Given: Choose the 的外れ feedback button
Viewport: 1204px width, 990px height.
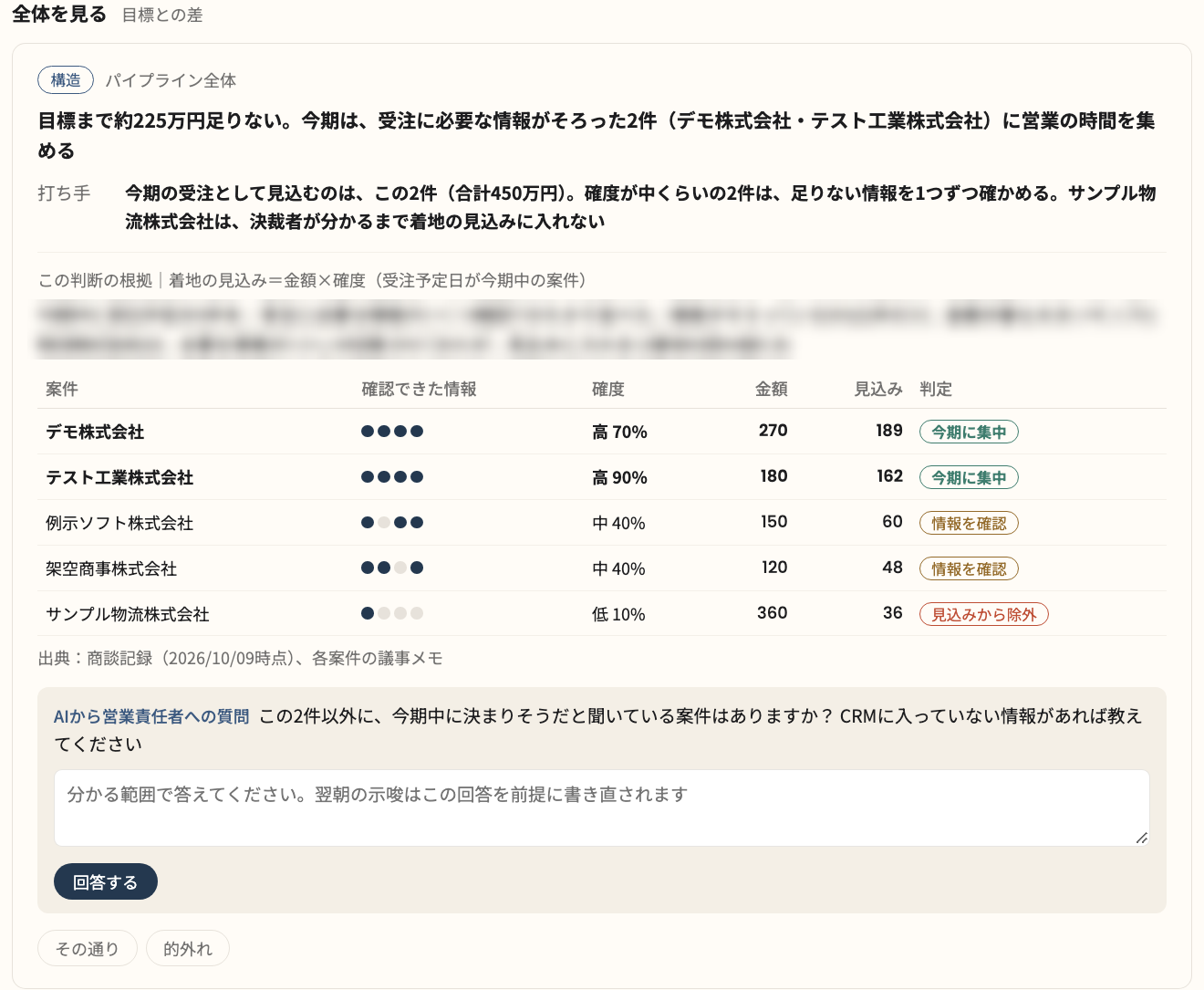Looking at the screenshot, I should [x=188, y=949].
